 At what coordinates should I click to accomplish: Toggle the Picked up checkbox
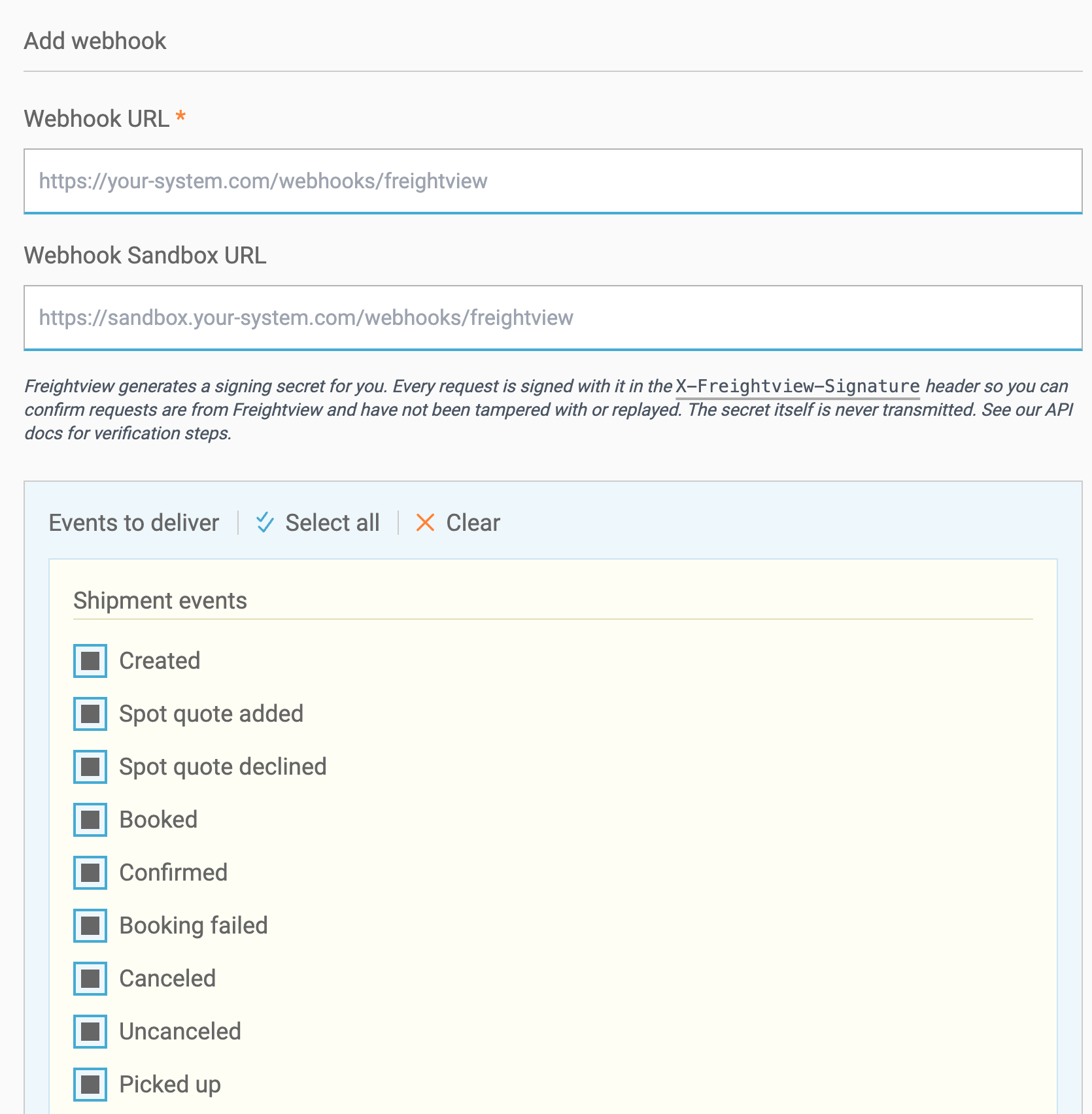pyautogui.click(x=90, y=1085)
